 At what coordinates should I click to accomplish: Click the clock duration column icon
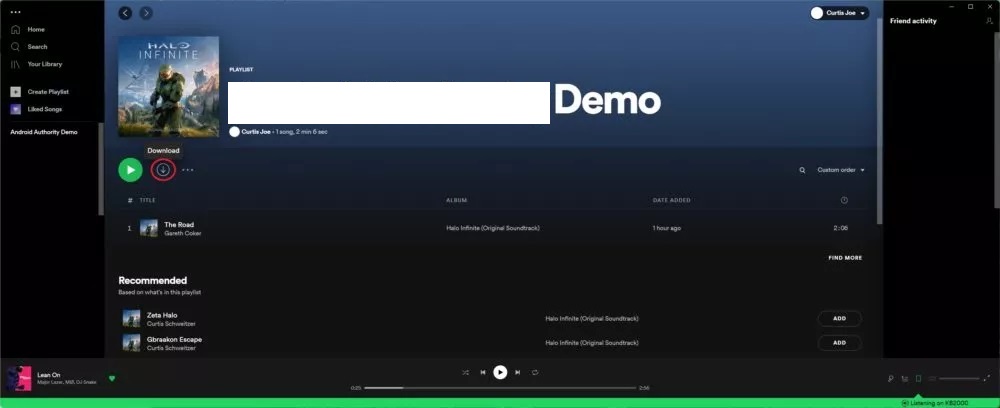pos(844,200)
